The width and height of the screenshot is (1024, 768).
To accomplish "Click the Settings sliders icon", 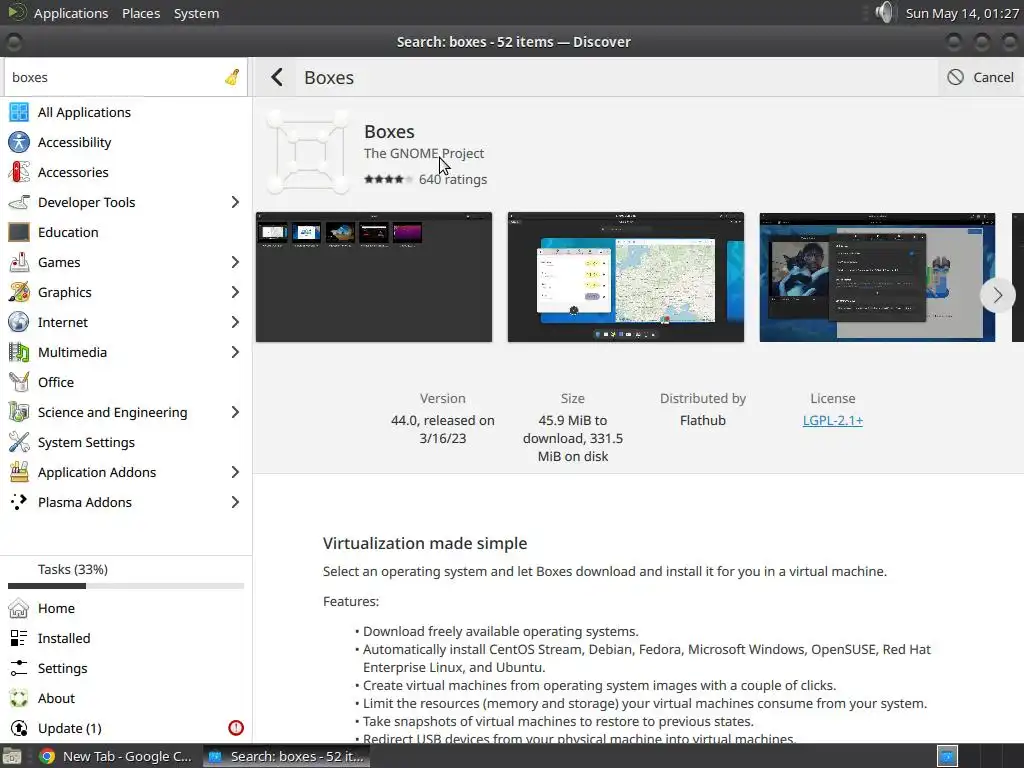I will pos(19,669).
